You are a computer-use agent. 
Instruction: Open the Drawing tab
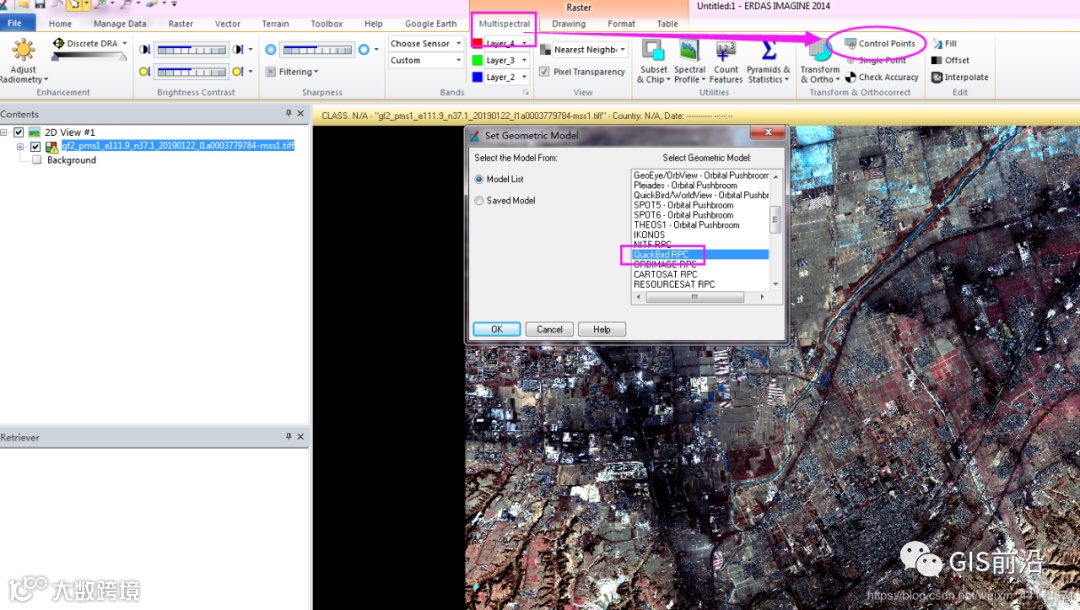pyautogui.click(x=569, y=23)
